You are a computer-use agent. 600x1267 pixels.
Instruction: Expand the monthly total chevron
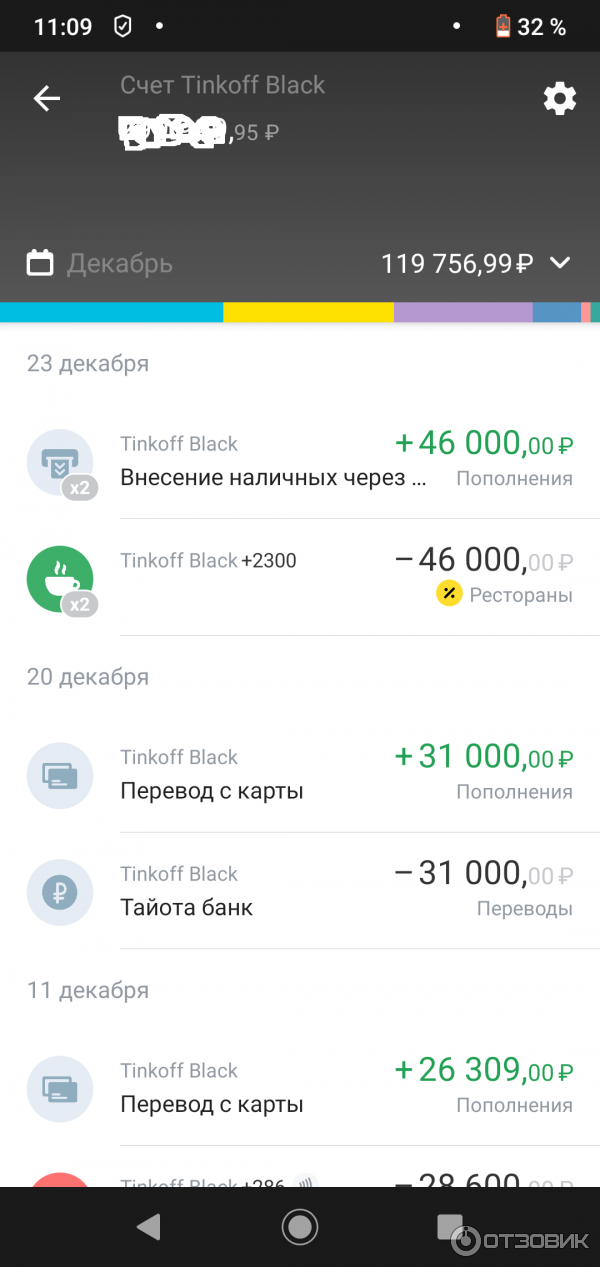click(x=560, y=263)
